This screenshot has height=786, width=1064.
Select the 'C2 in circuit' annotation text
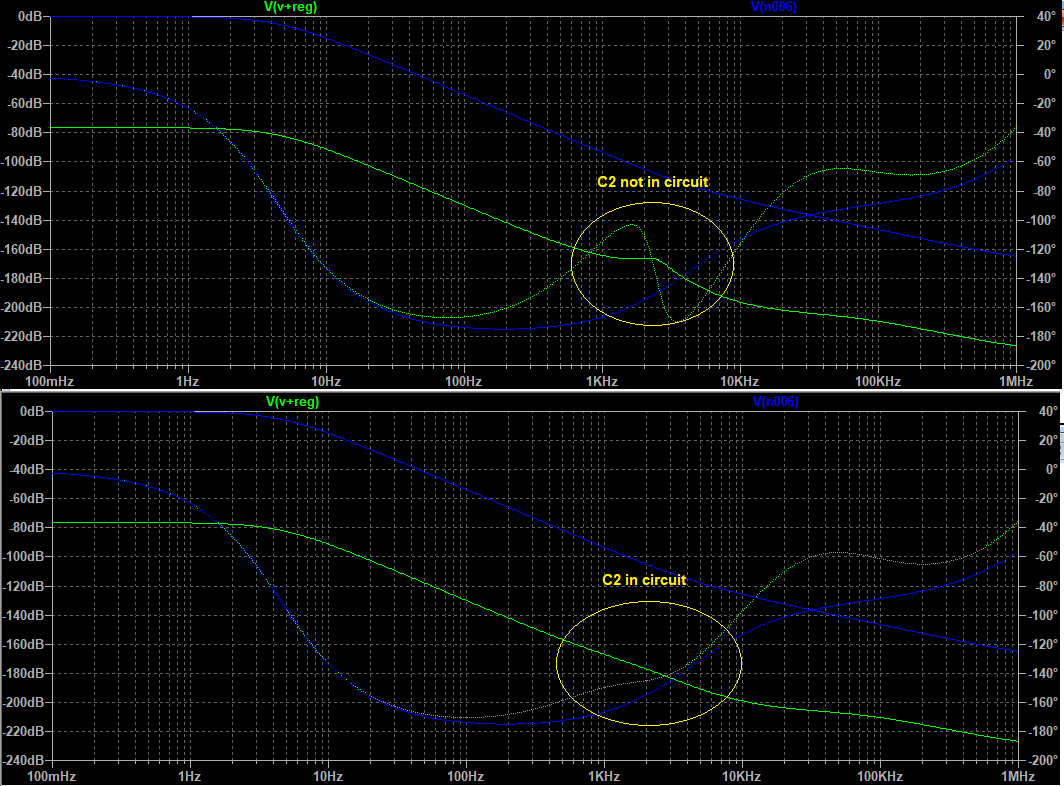point(645,580)
